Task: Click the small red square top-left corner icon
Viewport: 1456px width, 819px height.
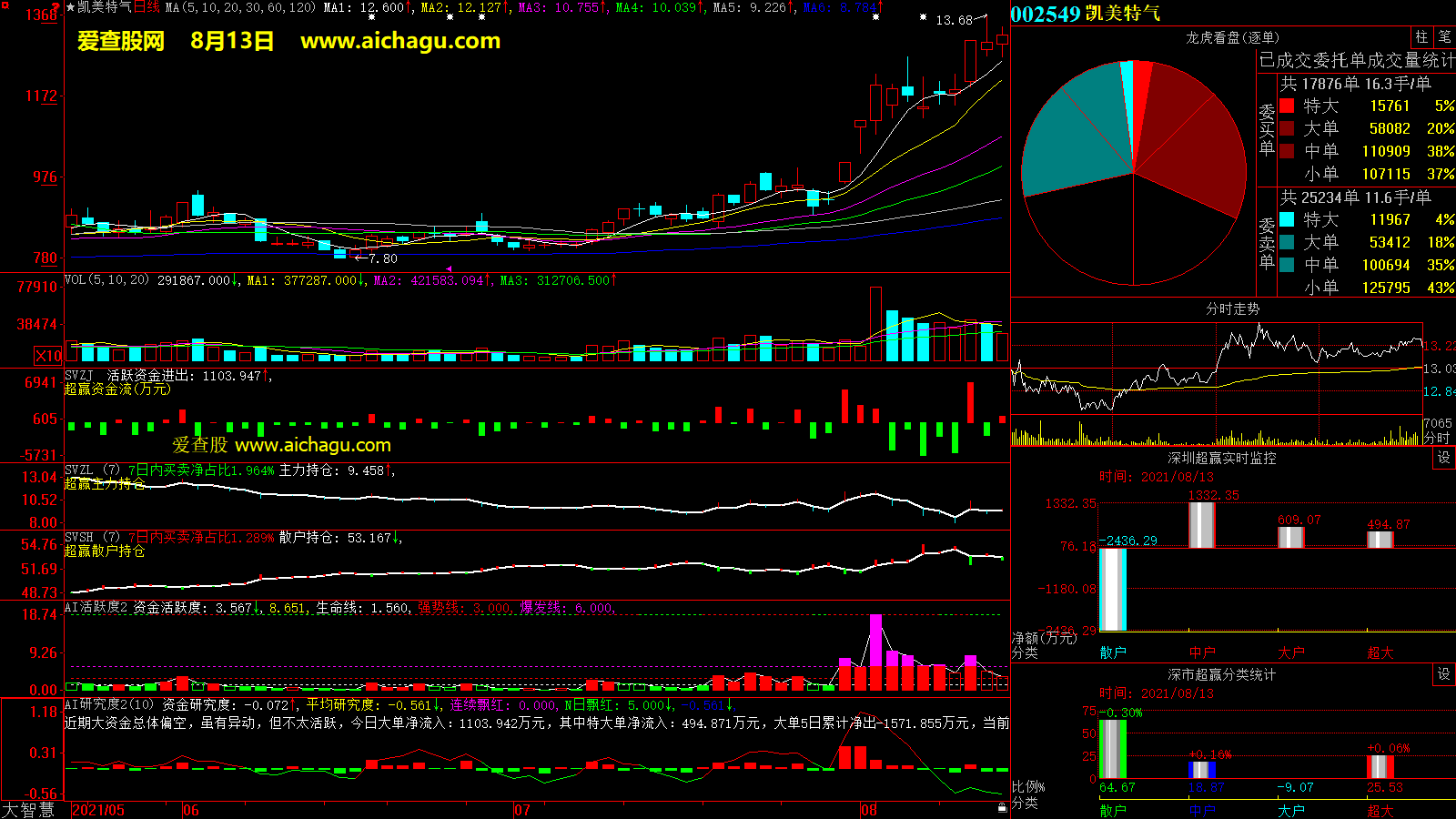Action: 4,5
